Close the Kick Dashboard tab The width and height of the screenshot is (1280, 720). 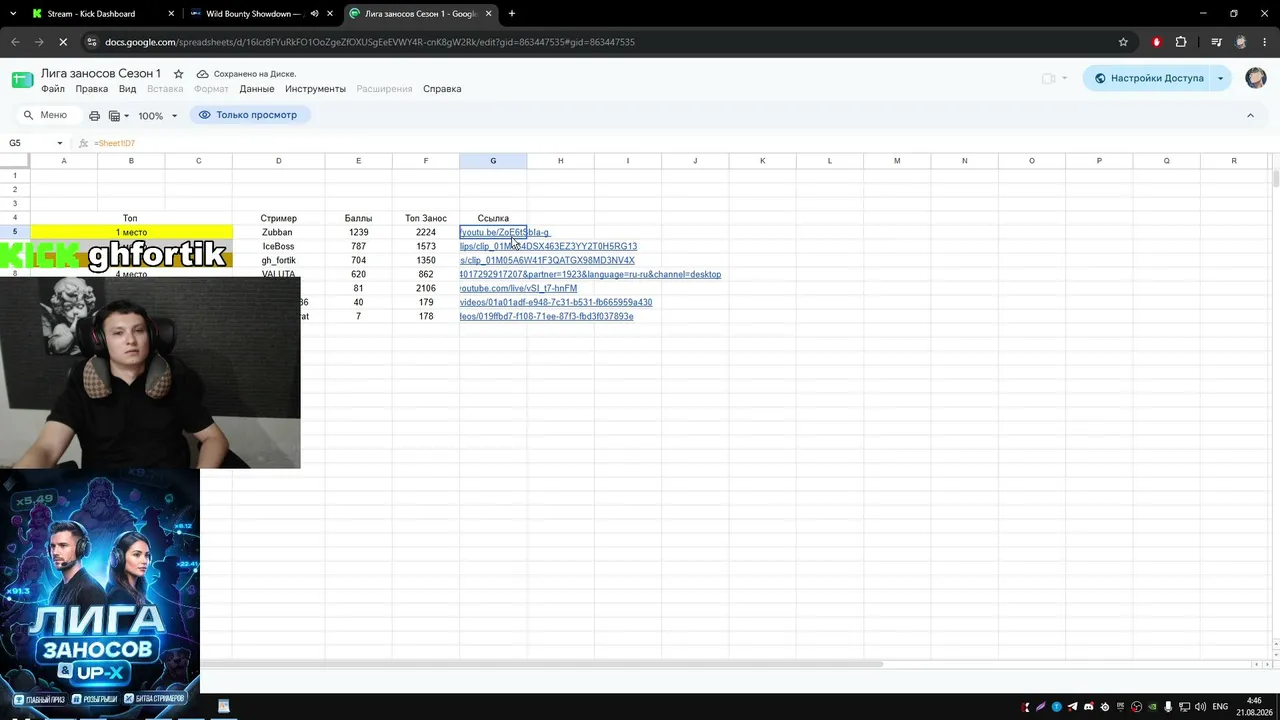pyautogui.click(x=171, y=14)
